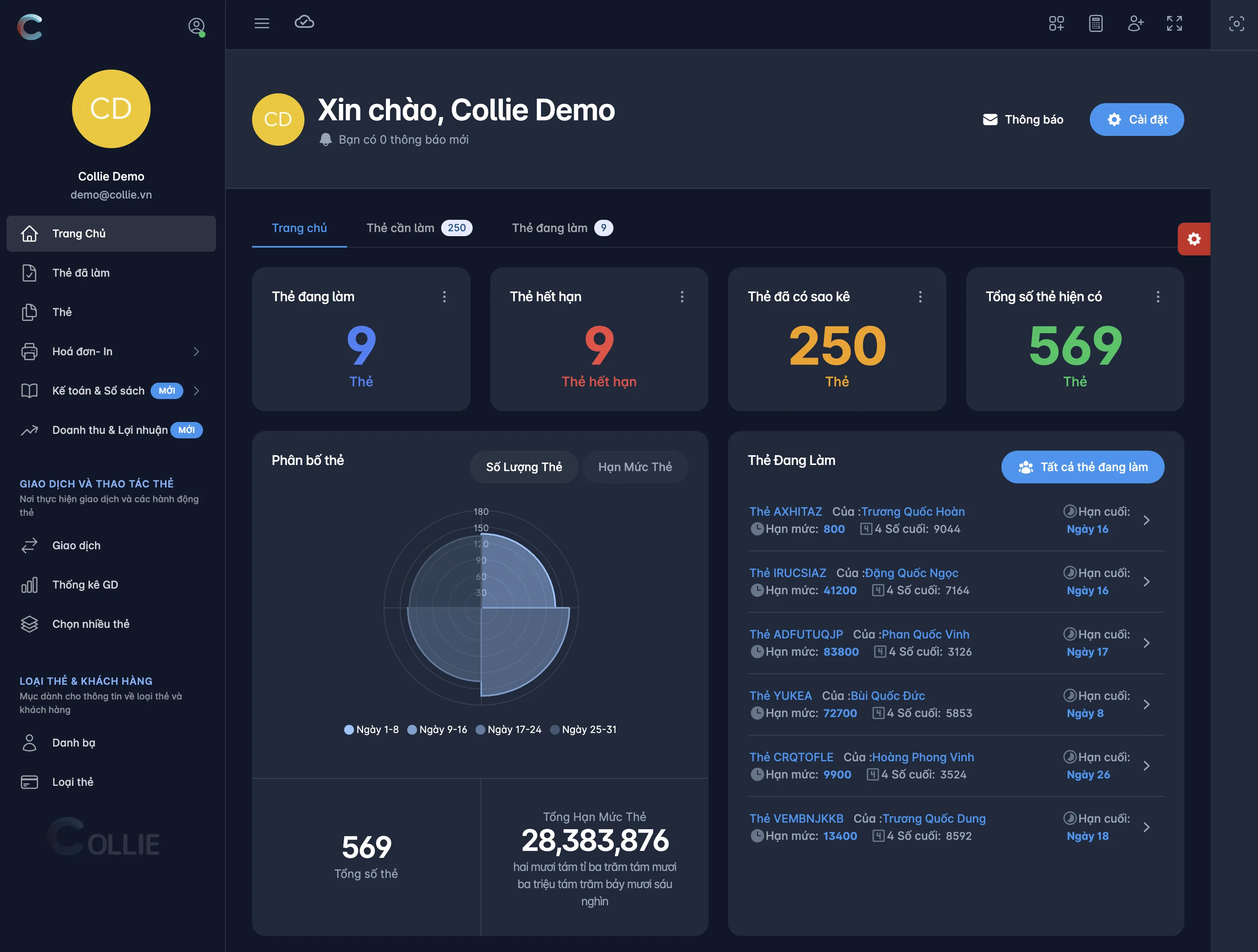This screenshot has height=952, width=1258.
Task: Toggle fullscreen with expand arrows icon
Action: [1175, 23]
